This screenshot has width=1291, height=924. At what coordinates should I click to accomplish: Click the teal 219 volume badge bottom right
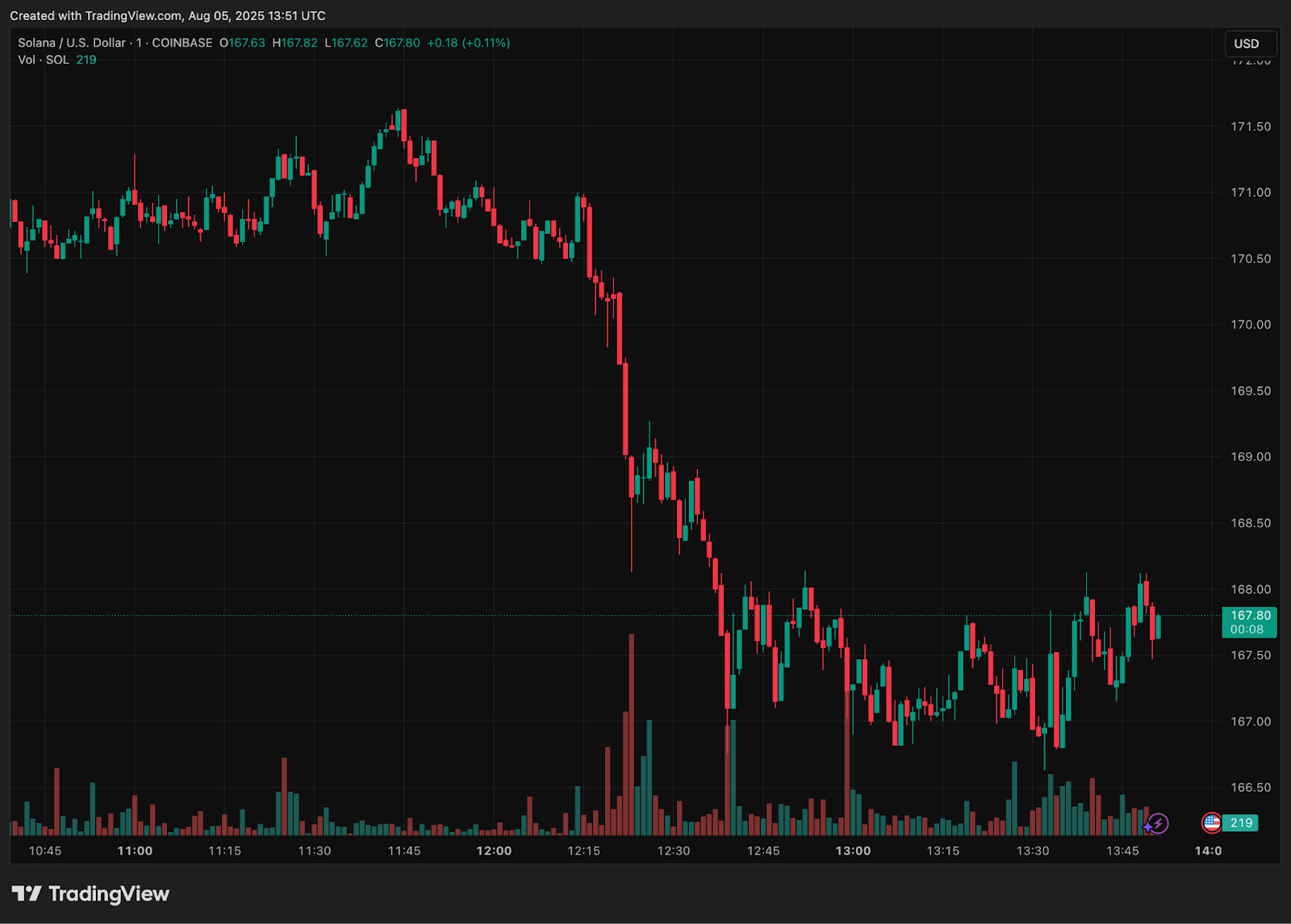1240,823
